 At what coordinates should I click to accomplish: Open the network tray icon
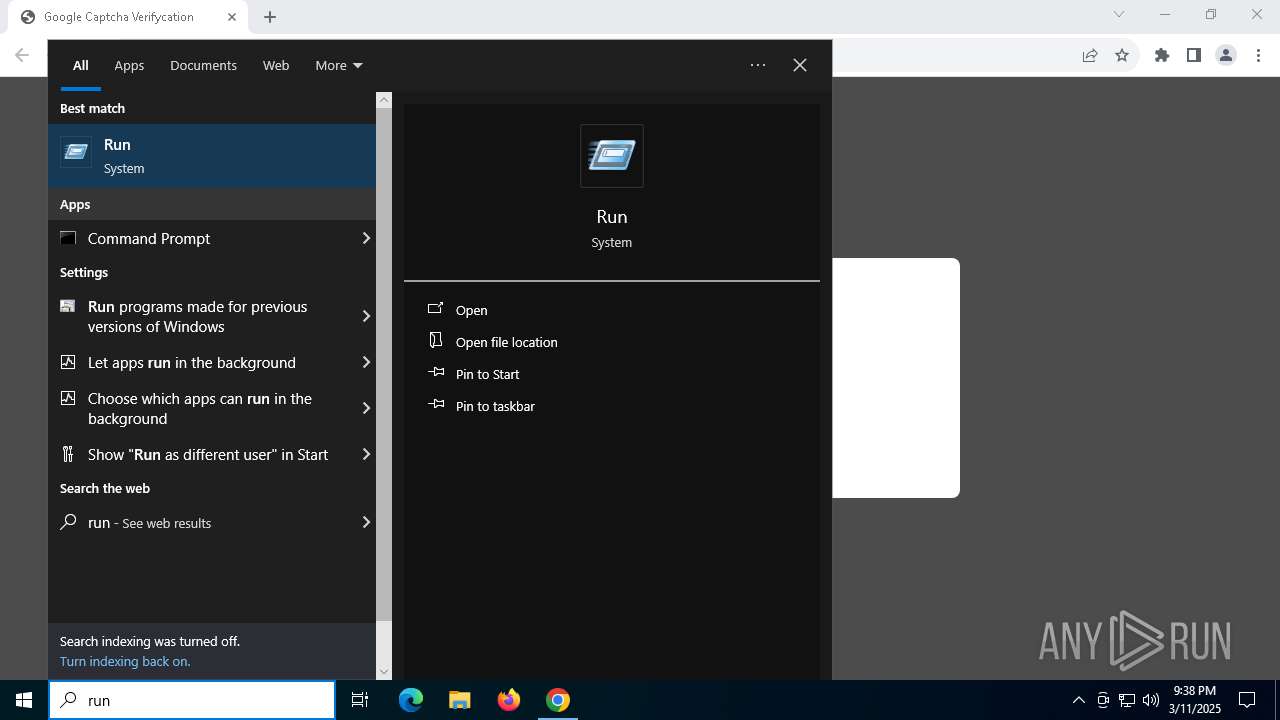pyautogui.click(x=1127, y=700)
